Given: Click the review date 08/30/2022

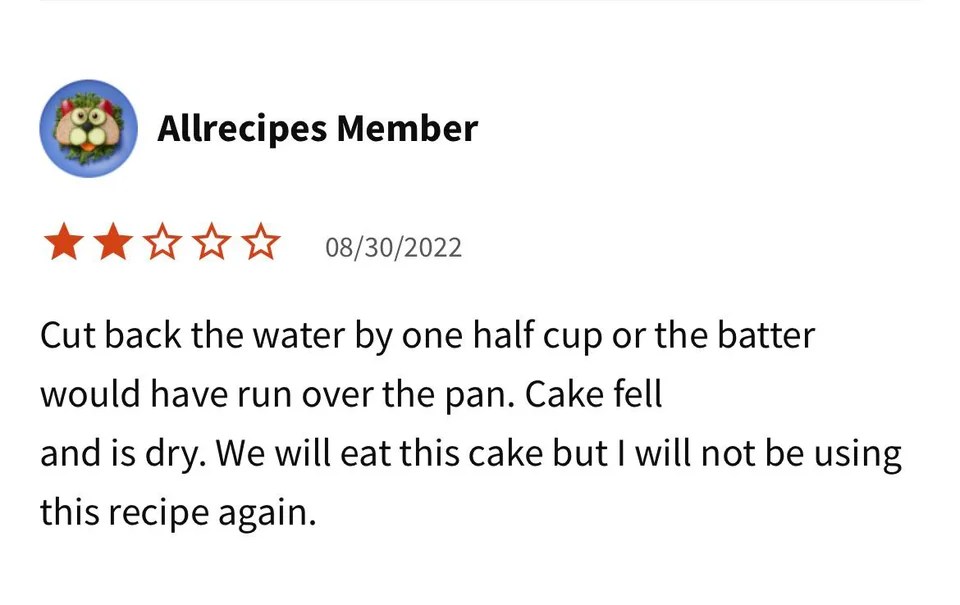Looking at the screenshot, I should 393,247.
